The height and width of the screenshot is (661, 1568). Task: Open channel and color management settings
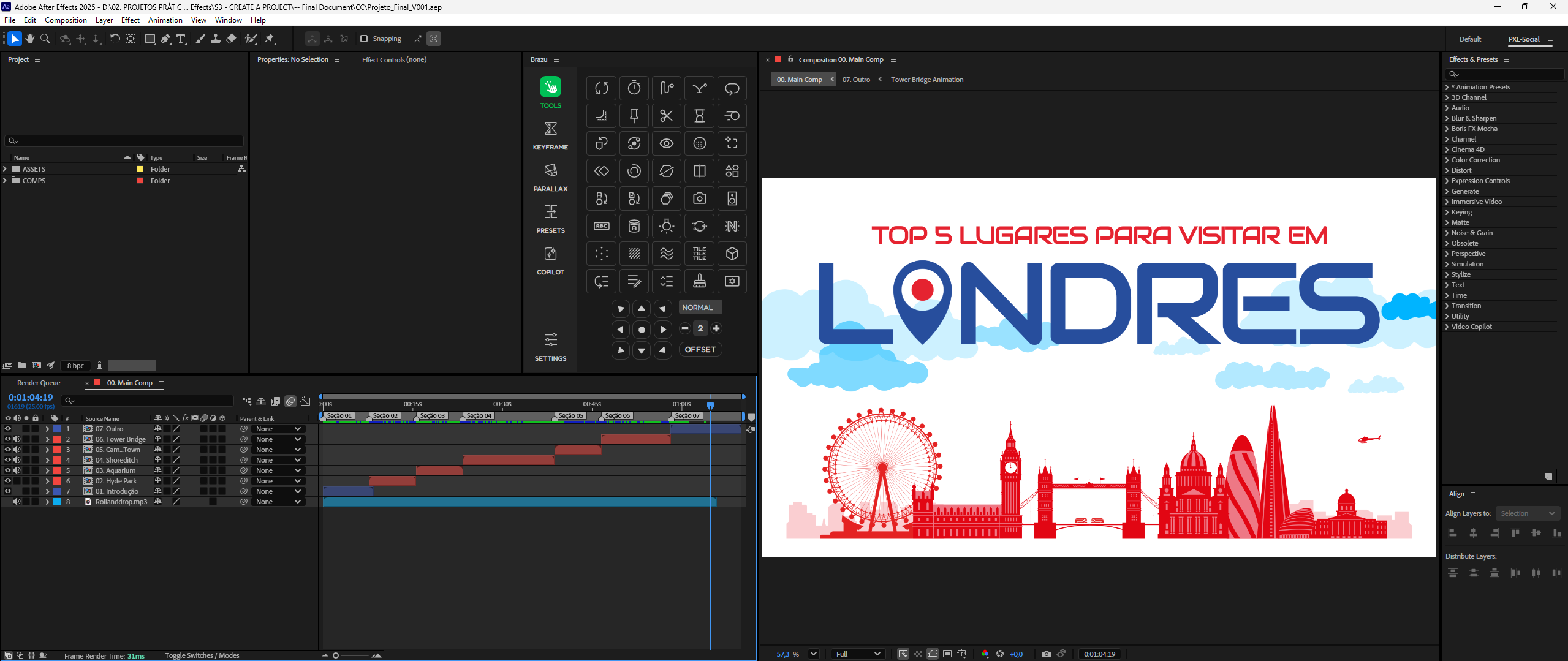(x=985, y=654)
